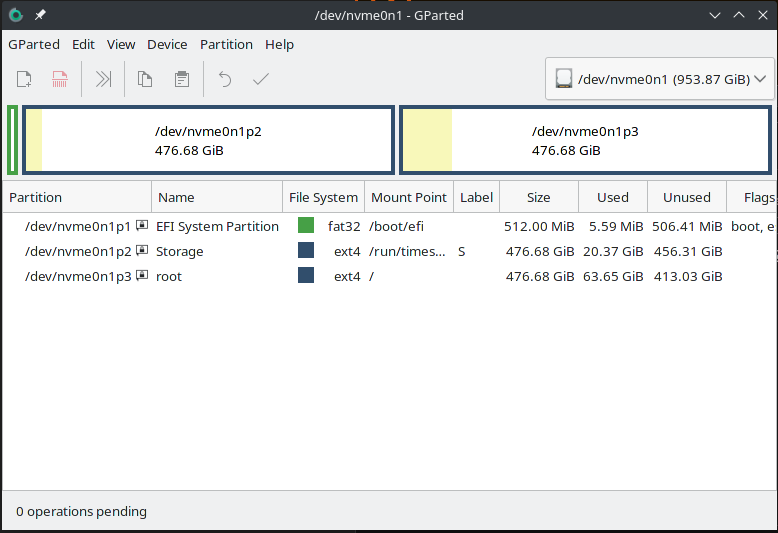778x533 pixels.
Task: Click the ext4 color swatch in Storage row
Action: [x=306, y=250]
